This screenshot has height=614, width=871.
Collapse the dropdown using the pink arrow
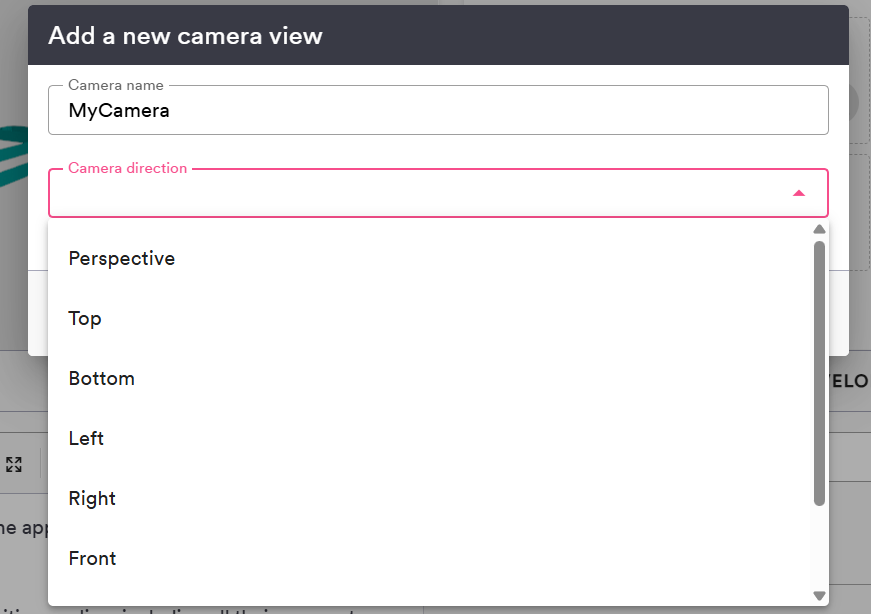(798, 193)
